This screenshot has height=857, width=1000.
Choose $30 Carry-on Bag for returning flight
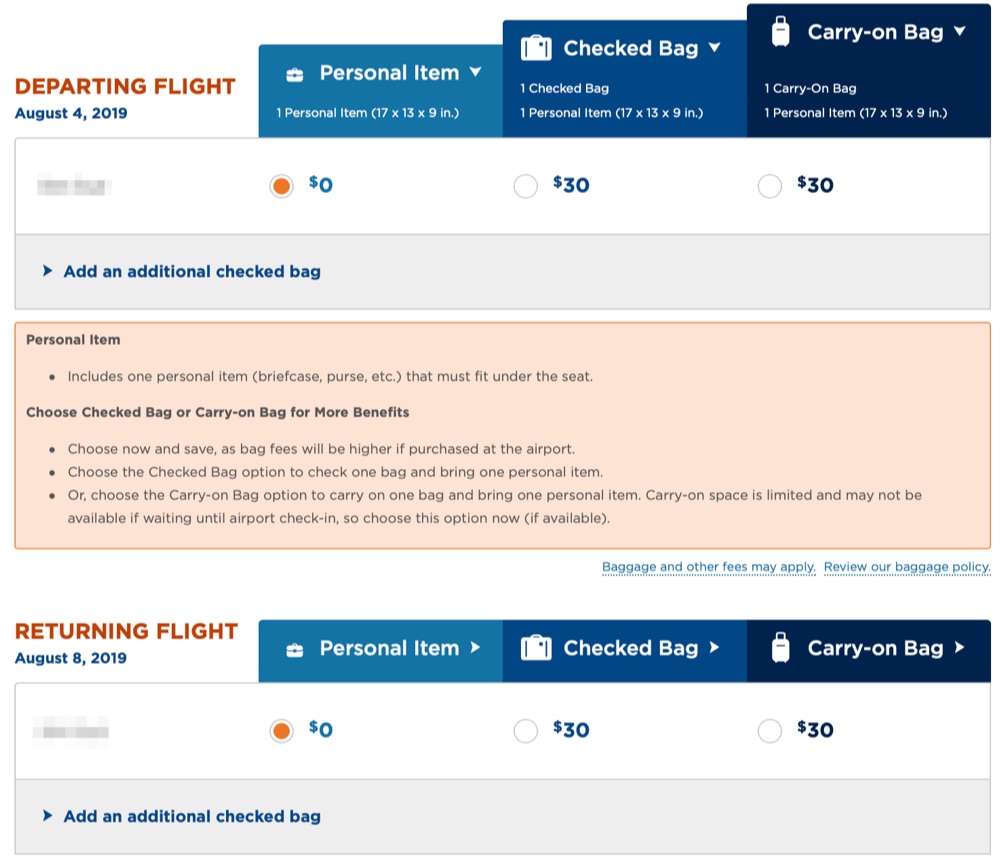click(x=770, y=731)
